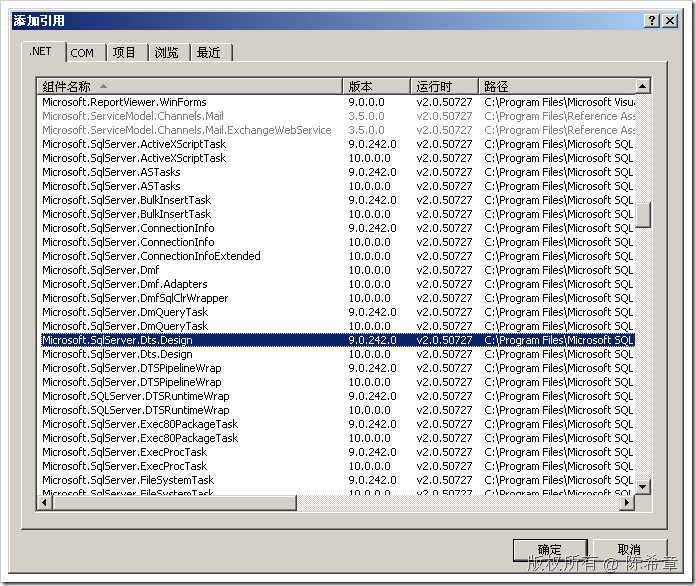Click runtime cell of ConnectionInfoExtended row
This screenshot has height=586, width=696.
click(x=444, y=256)
